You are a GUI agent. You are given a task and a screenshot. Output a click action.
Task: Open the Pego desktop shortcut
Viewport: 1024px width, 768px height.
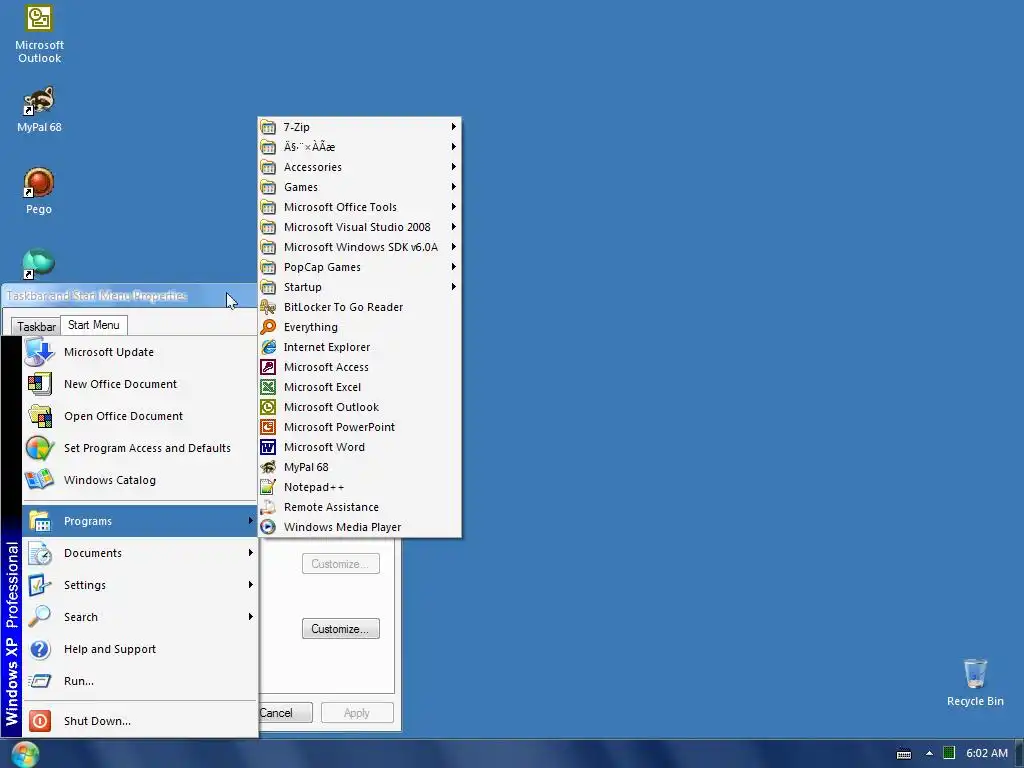(39, 191)
